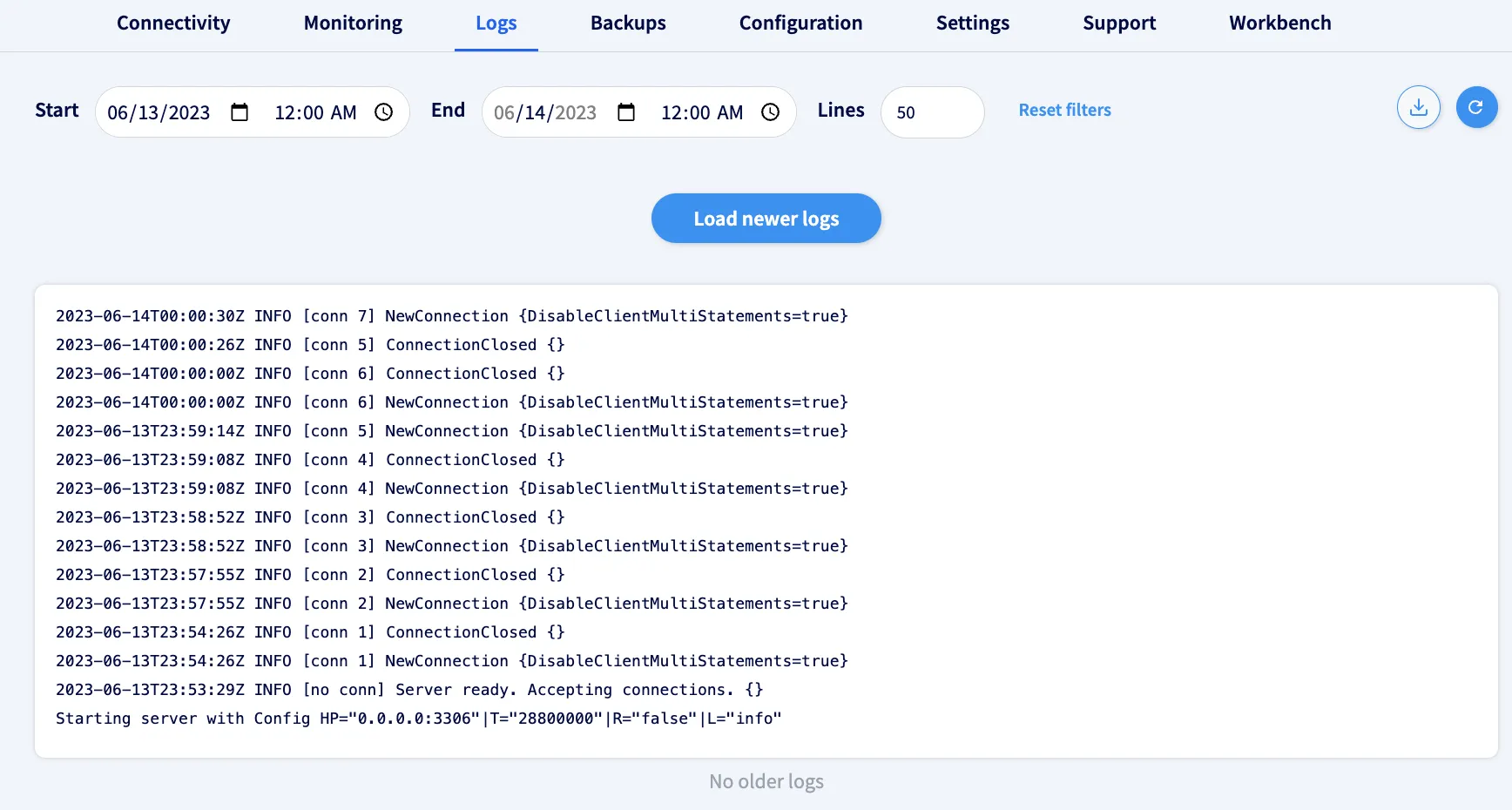This screenshot has height=810, width=1512.
Task: Open the Start time clock picker
Action: click(x=383, y=112)
